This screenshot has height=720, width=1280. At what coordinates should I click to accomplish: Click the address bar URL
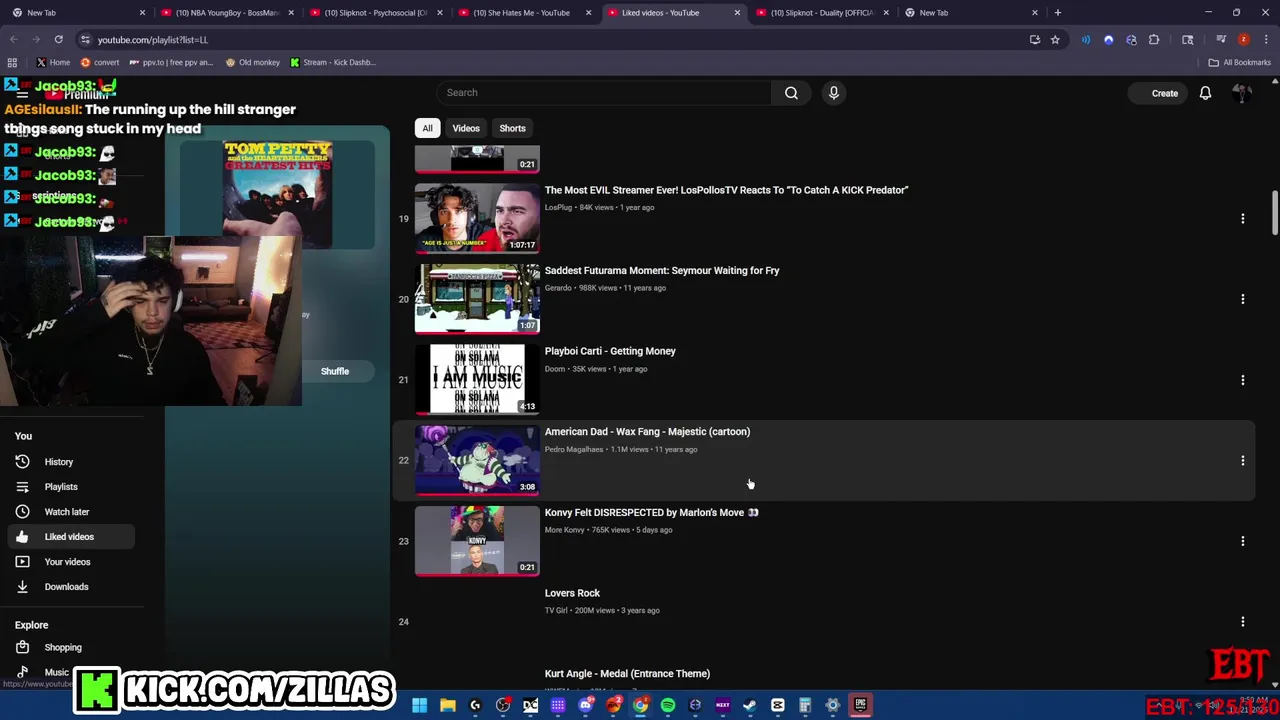pyautogui.click(x=153, y=39)
